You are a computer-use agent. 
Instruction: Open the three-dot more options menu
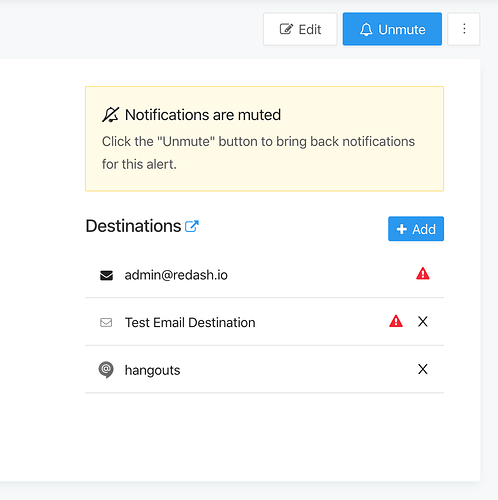point(464,29)
